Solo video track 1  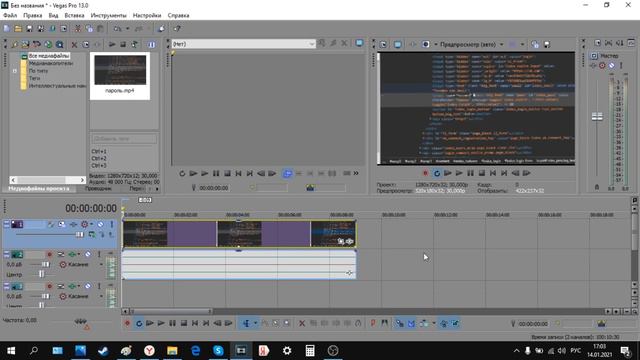[111, 224]
